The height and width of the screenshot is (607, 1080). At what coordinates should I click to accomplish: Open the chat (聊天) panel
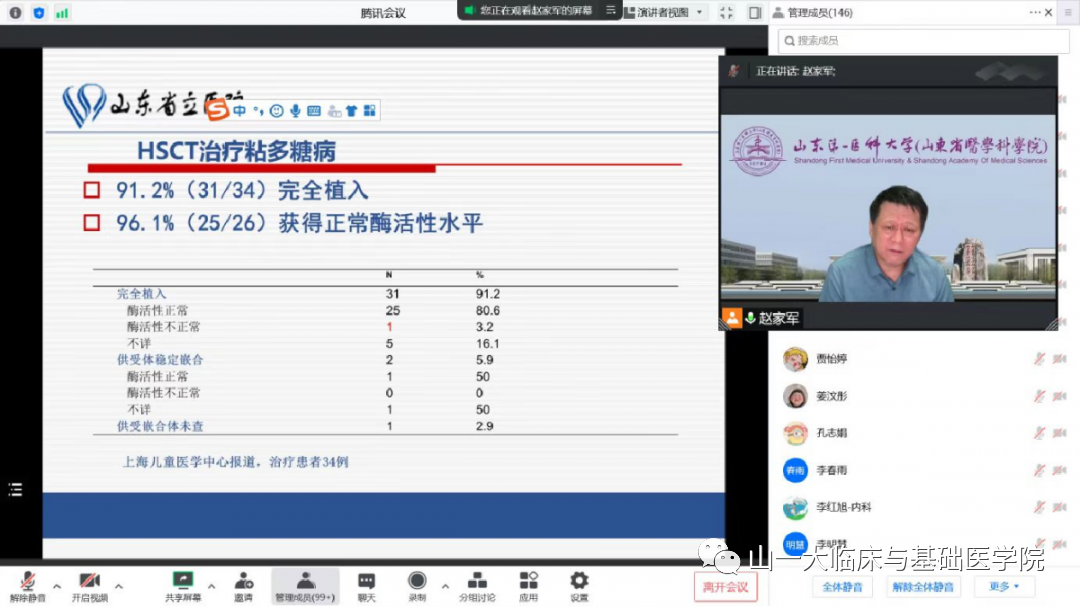pos(366,583)
